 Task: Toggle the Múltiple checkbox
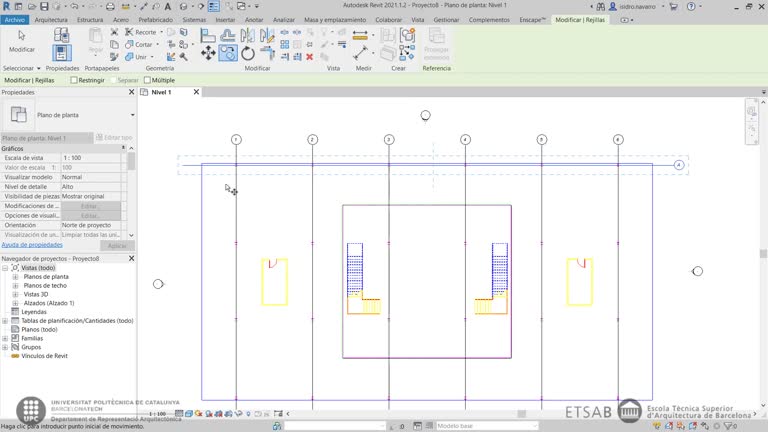(148, 80)
